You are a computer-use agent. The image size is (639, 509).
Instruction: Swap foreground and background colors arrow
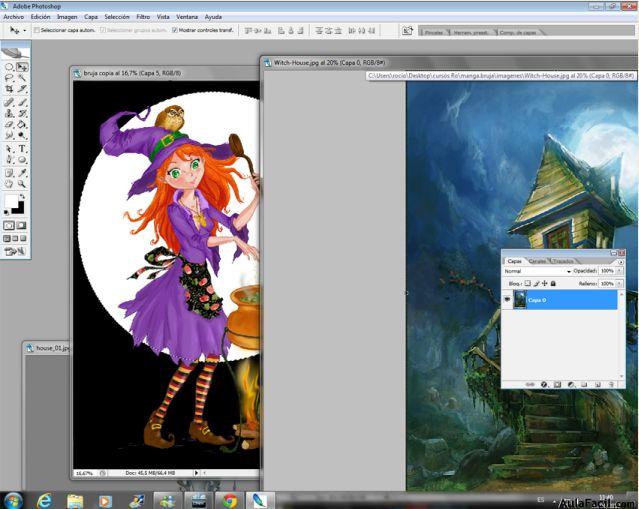click(22, 196)
